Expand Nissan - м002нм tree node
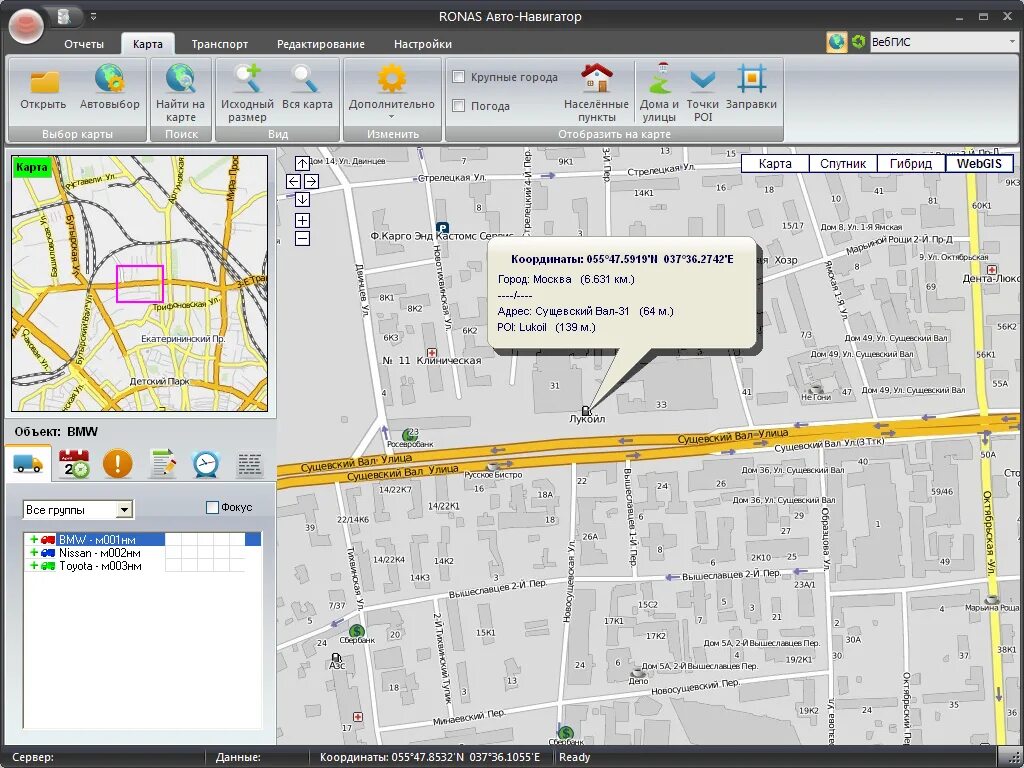The width and height of the screenshot is (1024, 768). click(34, 552)
